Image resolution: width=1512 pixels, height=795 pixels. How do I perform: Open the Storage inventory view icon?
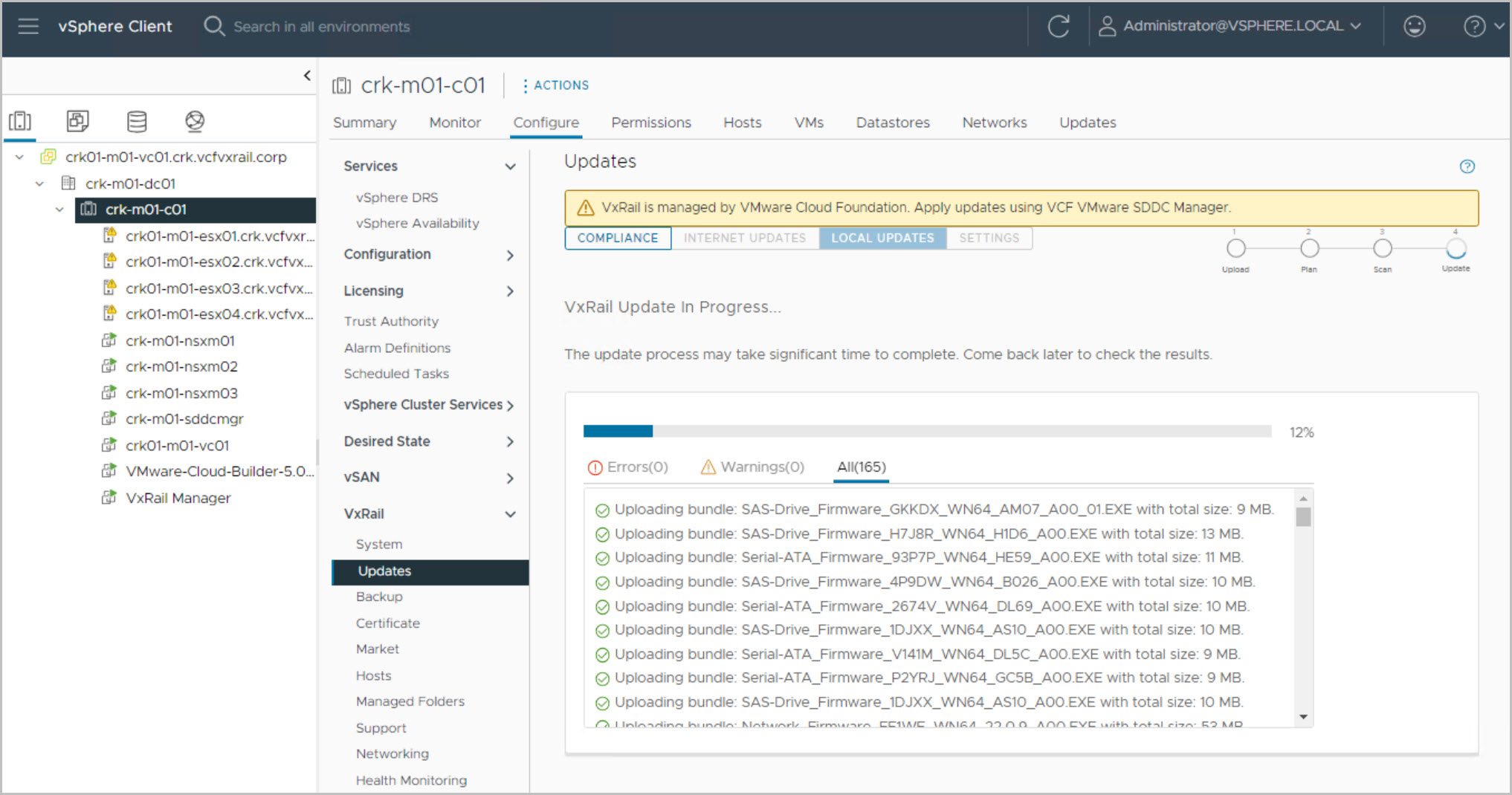tap(137, 121)
